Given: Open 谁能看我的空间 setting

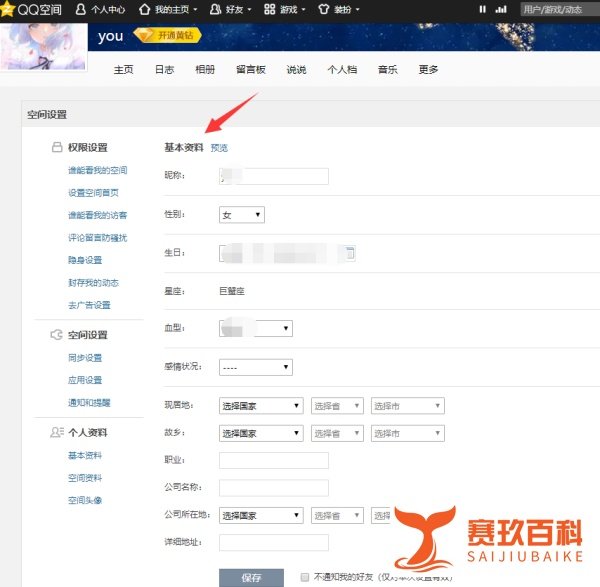Looking at the screenshot, I should point(98,170).
